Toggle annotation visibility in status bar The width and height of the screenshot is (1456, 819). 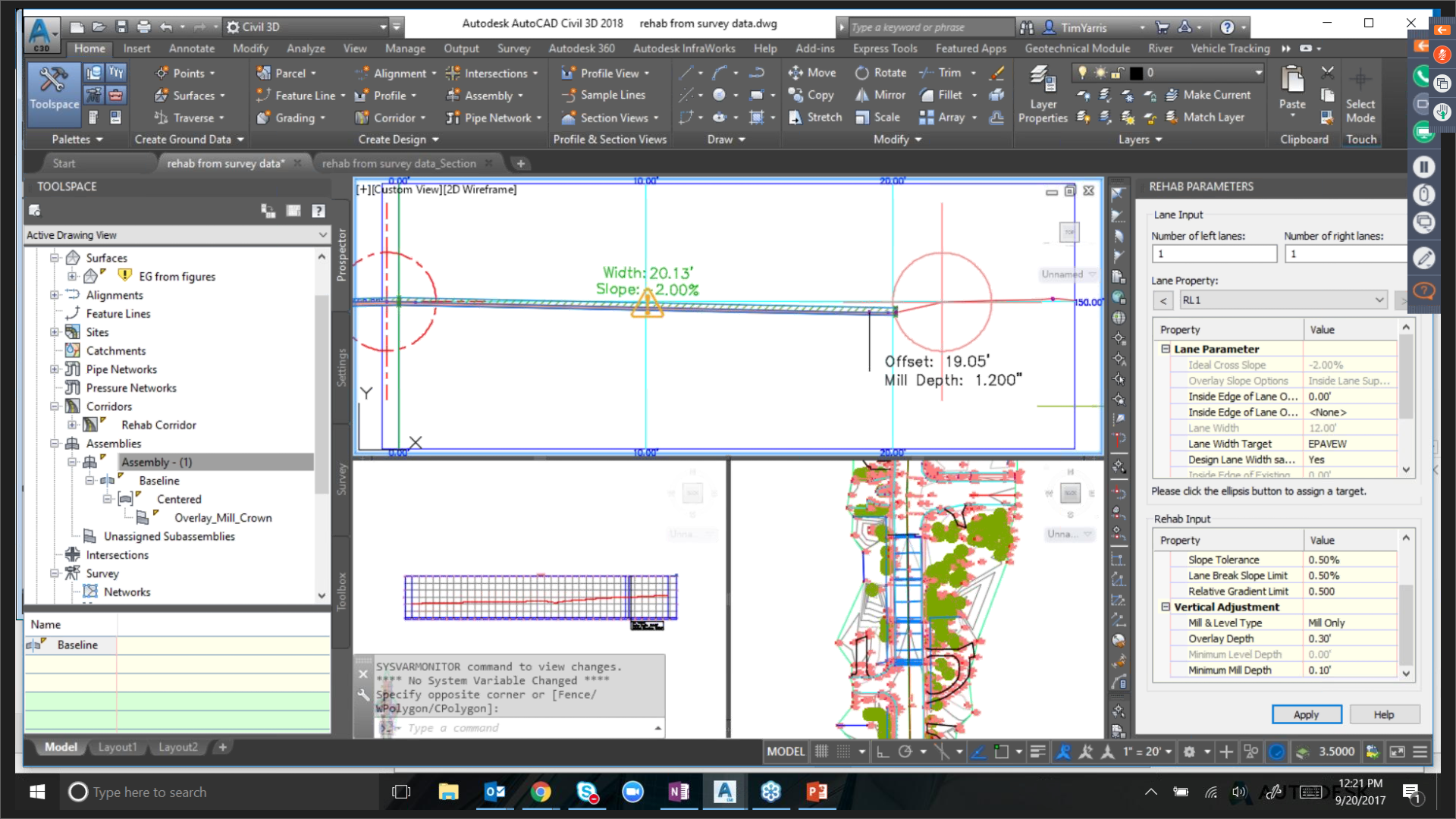(x=1063, y=752)
